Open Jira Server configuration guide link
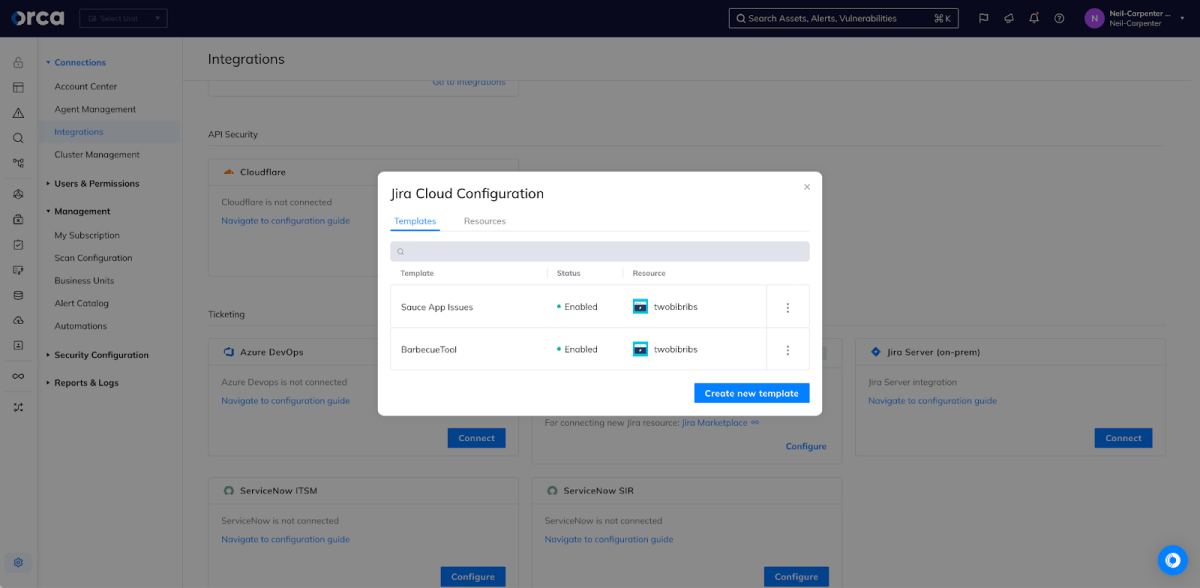Image resolution: width=1200 pixels, height=588 pixels. (x=932, y=401)
